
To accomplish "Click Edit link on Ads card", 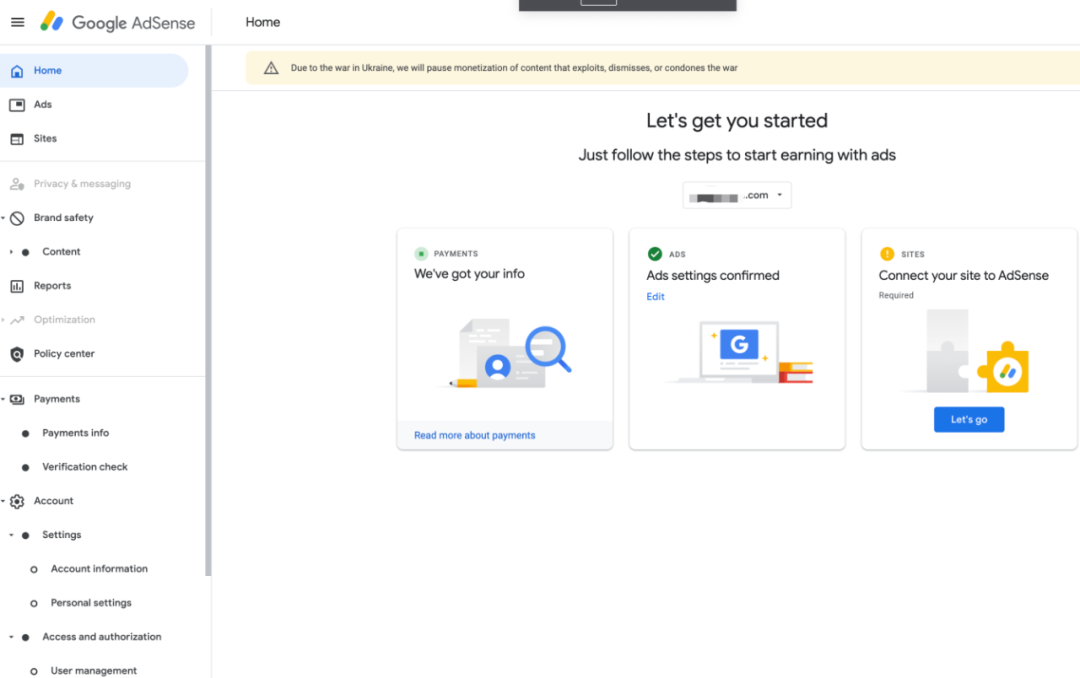I will 655,297.
